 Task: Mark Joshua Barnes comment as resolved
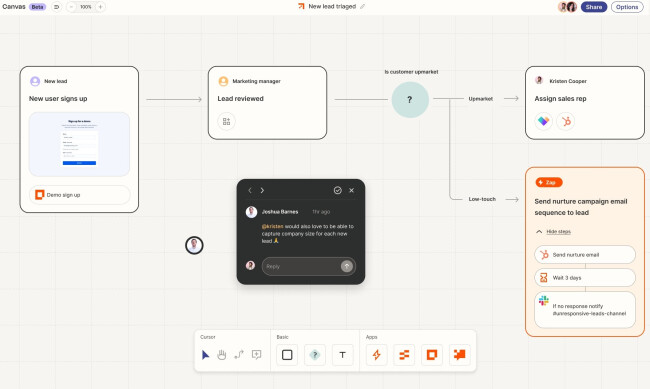(337, 190)
